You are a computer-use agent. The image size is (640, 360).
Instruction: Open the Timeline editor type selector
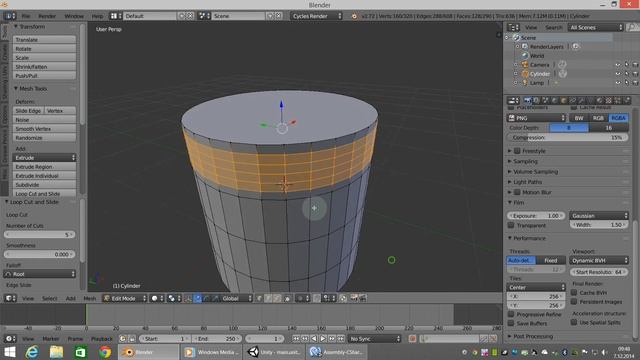10,339
